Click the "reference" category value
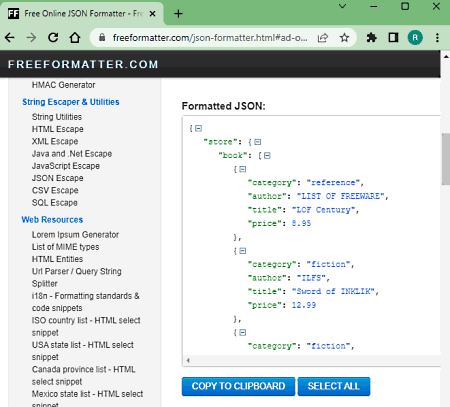This screenshot has width=450, height=407. (x=333, y=183)
